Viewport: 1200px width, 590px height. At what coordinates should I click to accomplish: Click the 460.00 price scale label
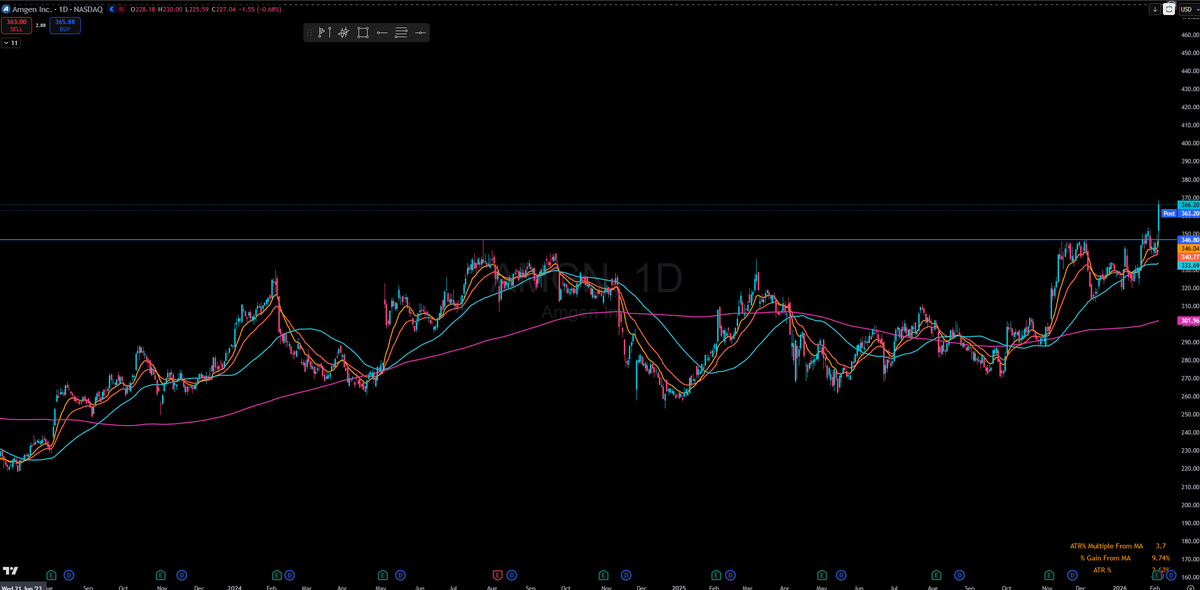1189,35
